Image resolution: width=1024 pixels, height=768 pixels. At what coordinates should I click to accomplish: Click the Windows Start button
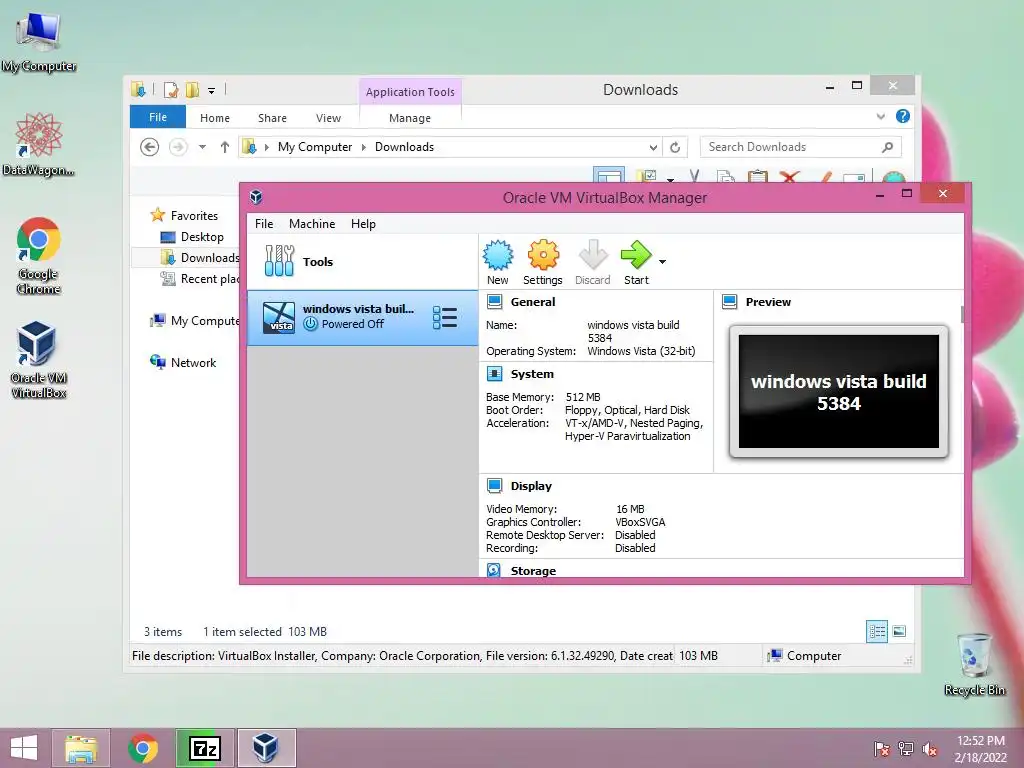click(24, 748)
